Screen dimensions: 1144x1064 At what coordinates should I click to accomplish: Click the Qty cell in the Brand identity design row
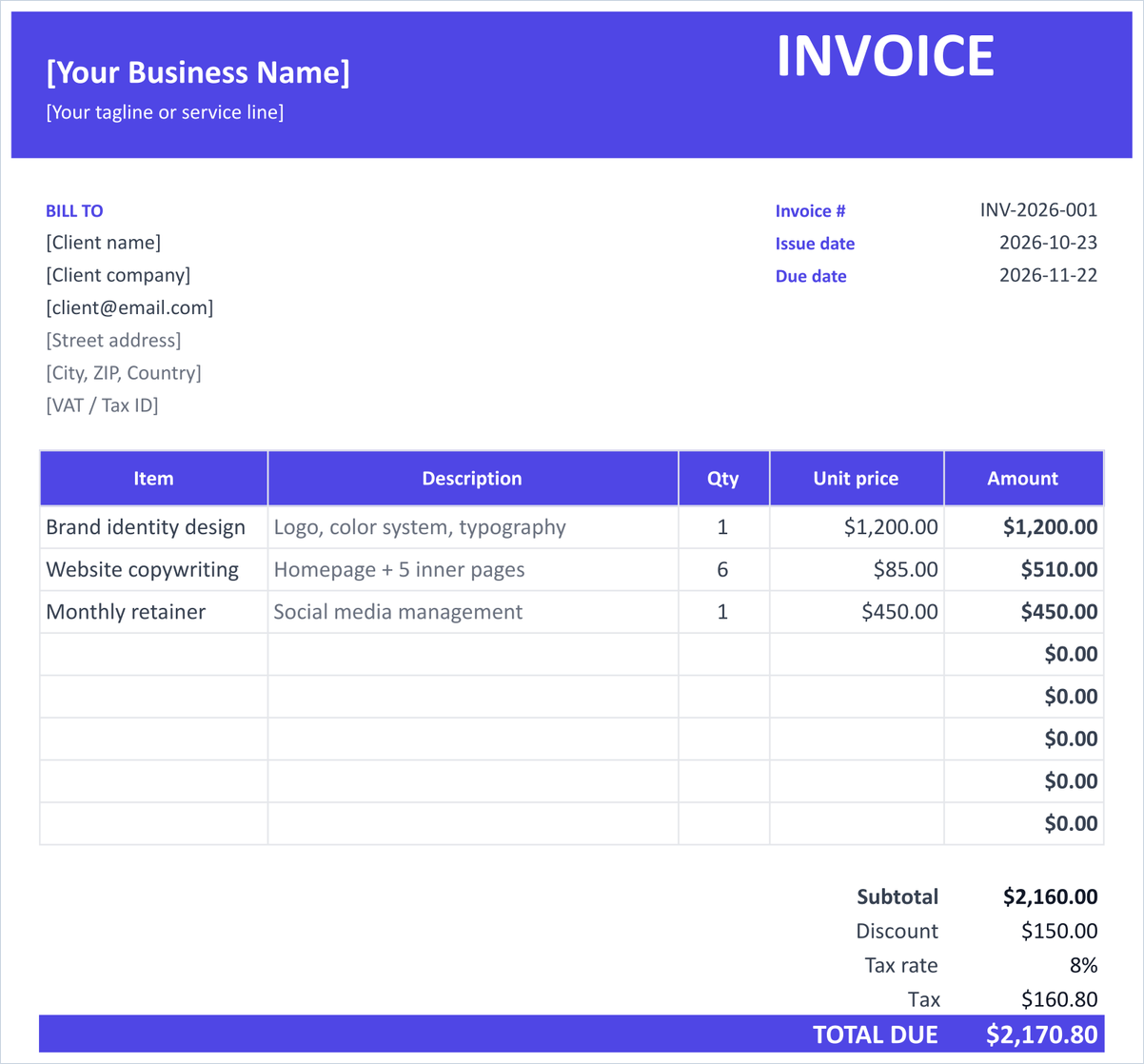pos(723,527)
